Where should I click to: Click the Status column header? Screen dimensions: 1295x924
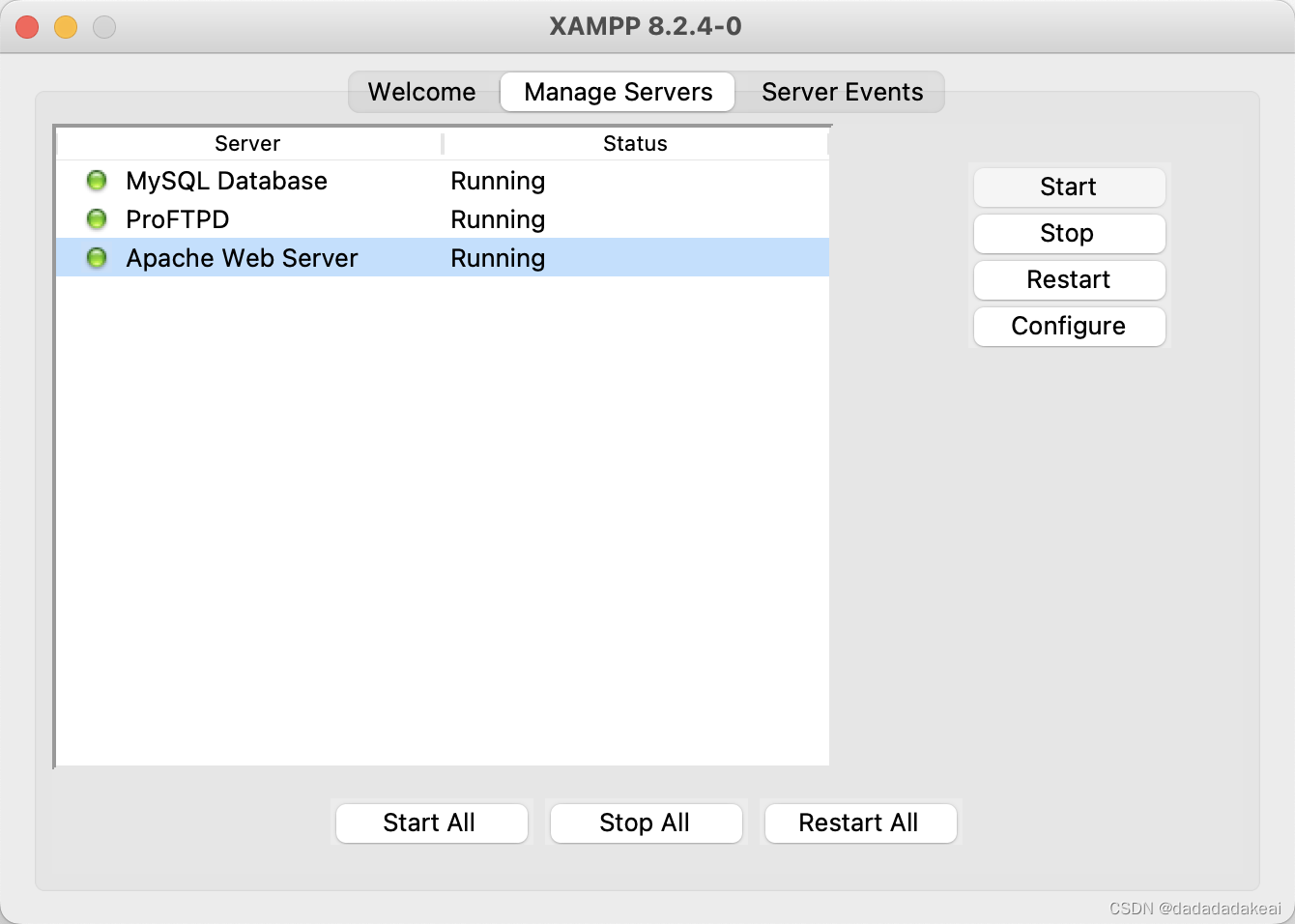635,143
